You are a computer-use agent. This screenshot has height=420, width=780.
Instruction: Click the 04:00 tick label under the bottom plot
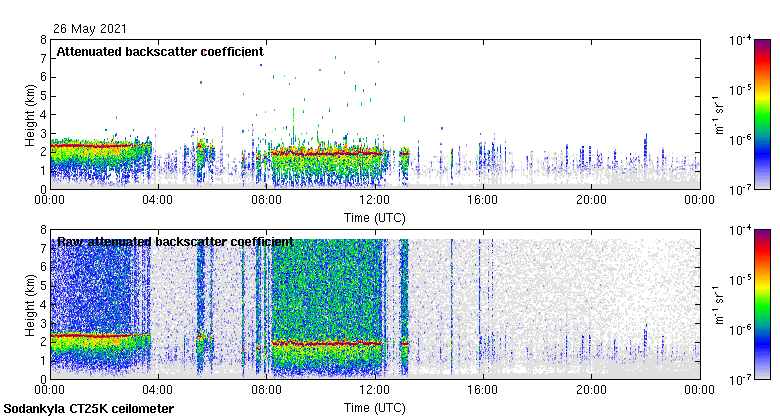pyautogui.click(x=158, y=390)
